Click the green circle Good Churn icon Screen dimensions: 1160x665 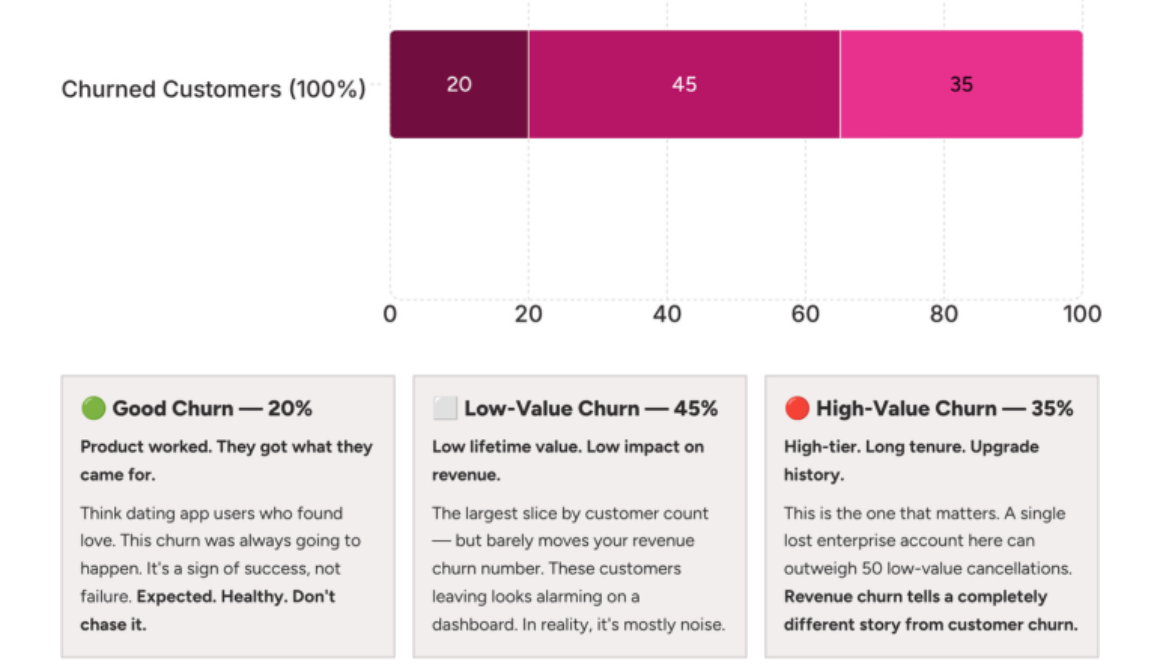93,408
